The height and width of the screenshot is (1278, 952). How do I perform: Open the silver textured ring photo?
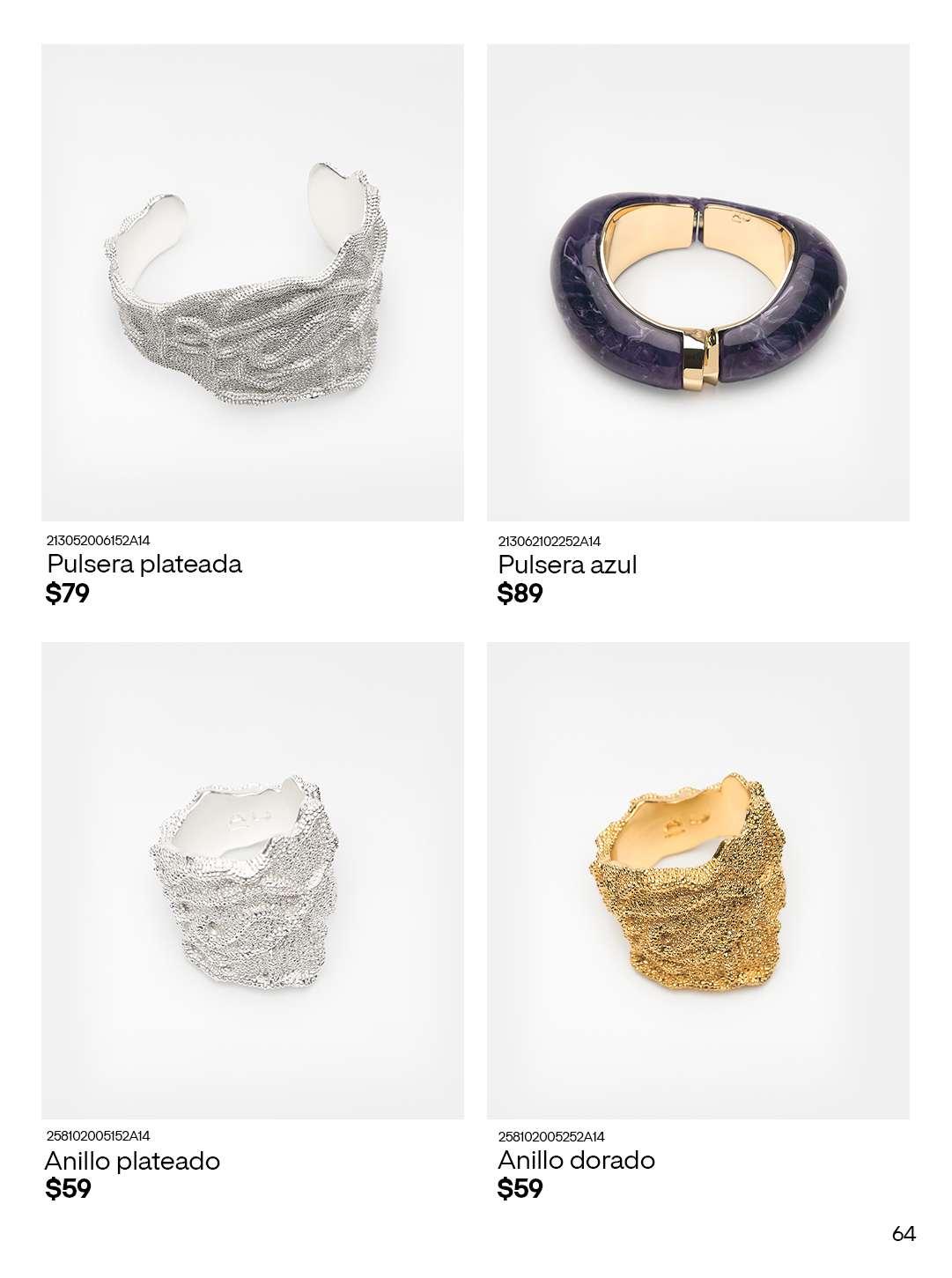pyautogui.click(x=253, y=881)
